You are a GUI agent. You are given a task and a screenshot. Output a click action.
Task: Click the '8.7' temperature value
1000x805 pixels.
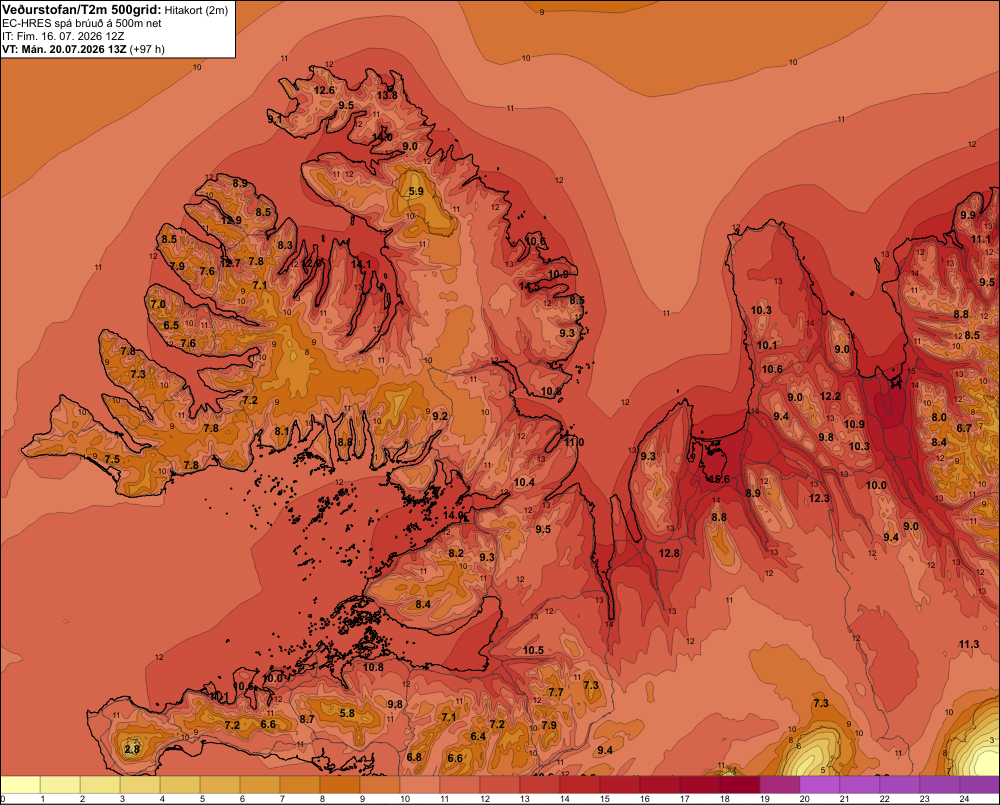click(x=307, y=719)
